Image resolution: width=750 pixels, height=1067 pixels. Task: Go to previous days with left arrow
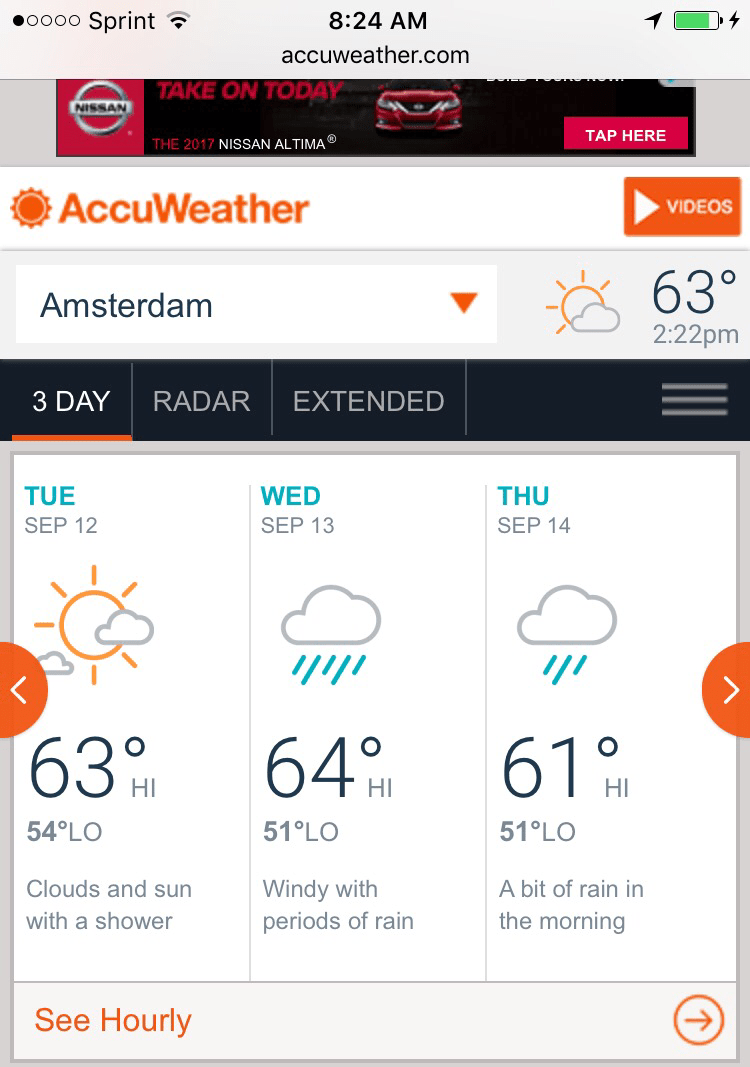[18, 689]
